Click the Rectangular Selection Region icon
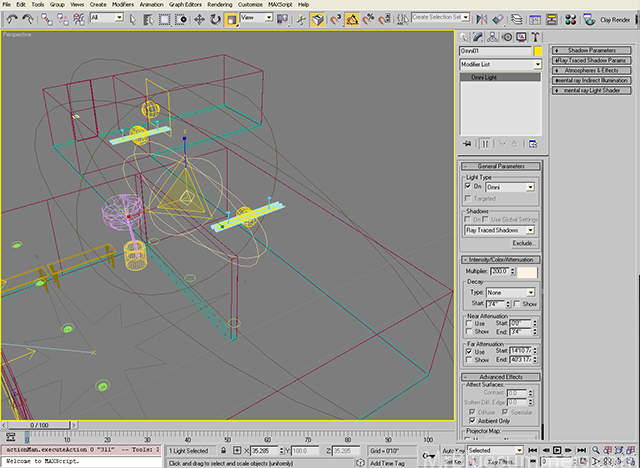This screenshot has width=640, height=468. (164, 19)
